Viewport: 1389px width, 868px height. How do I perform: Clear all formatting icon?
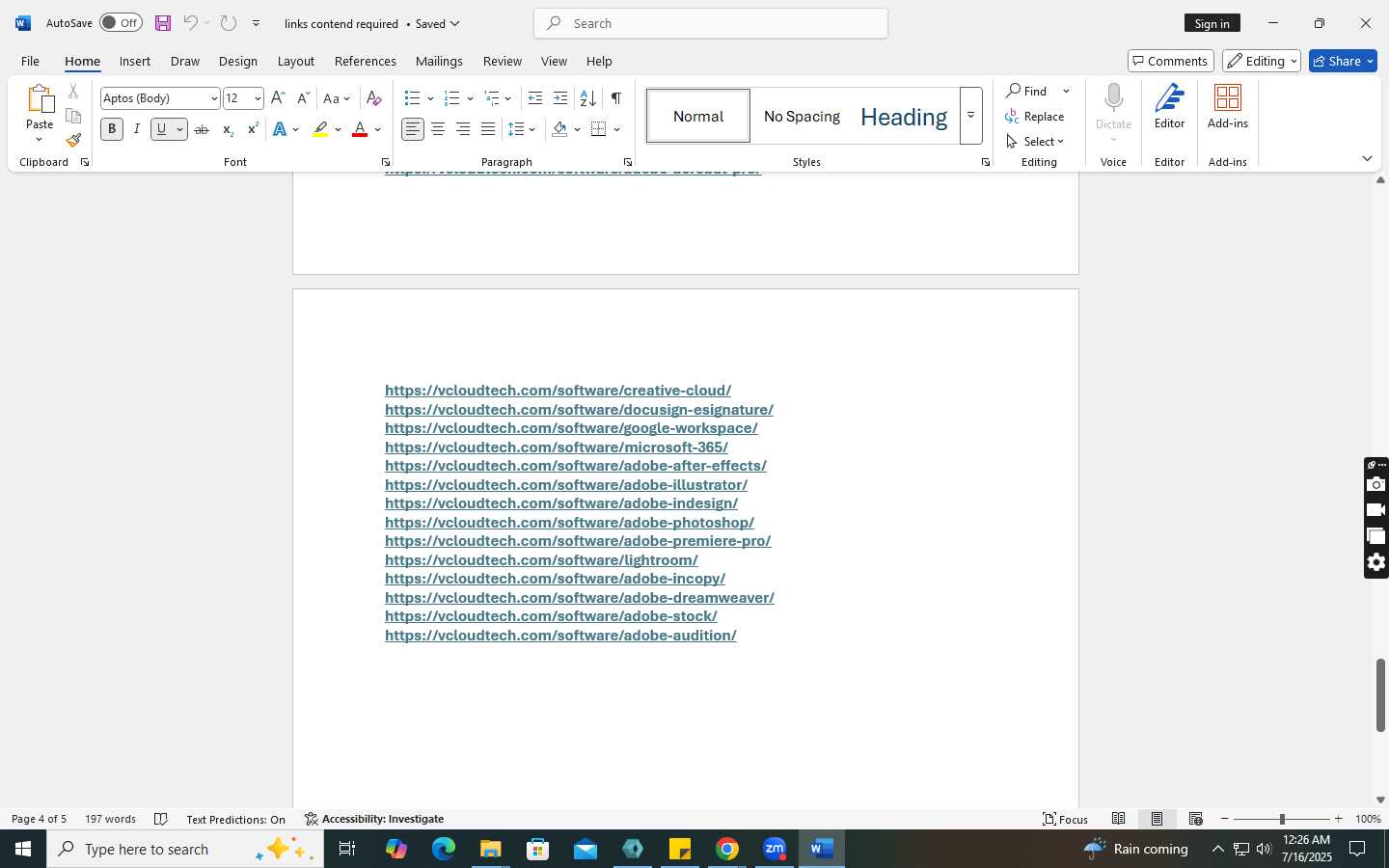pyautogui.click(x=374, y=98)
